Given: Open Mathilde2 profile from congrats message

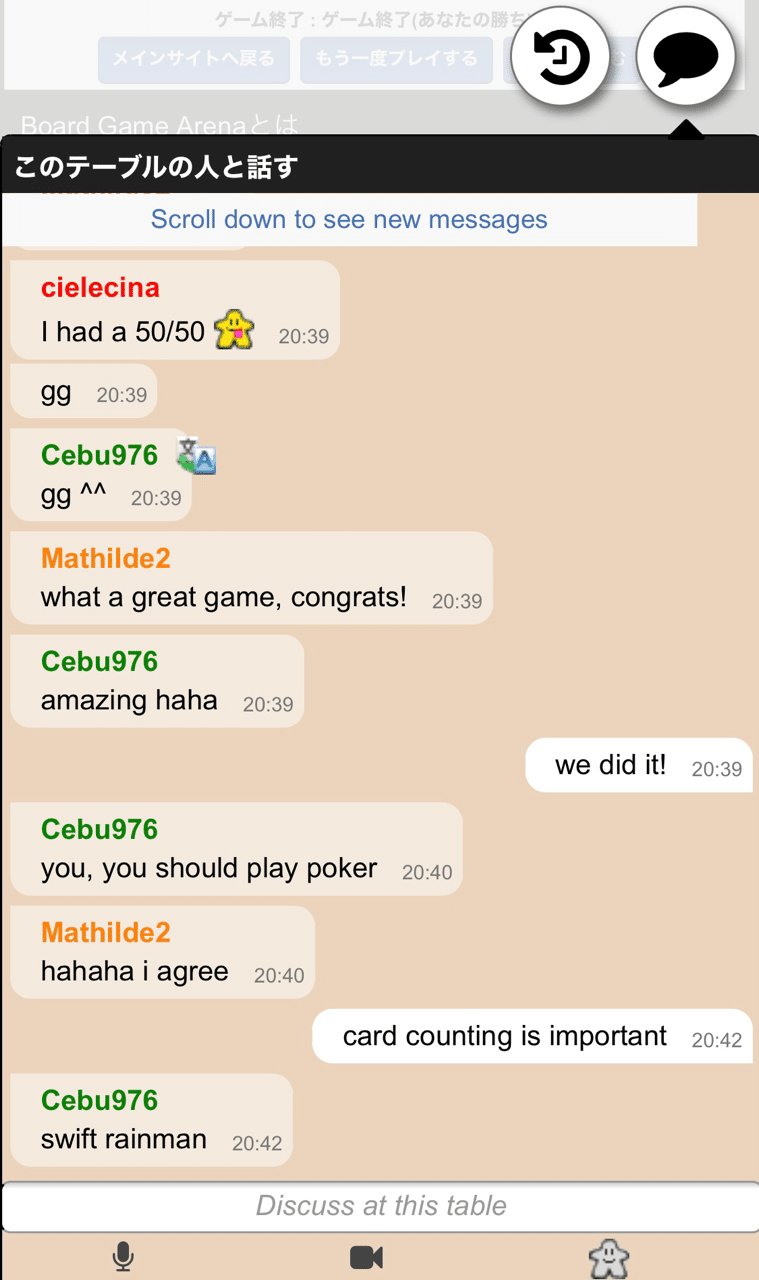Looking at the screenshot, I should pos(106,558).
